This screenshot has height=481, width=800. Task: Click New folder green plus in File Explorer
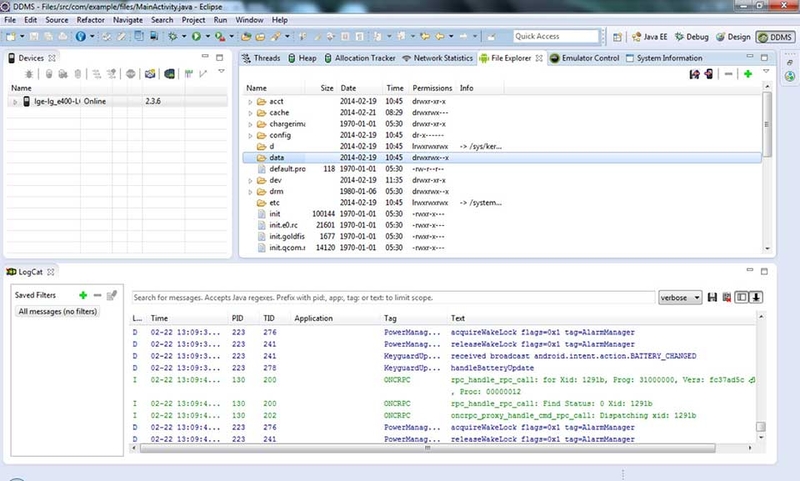click(748, 74)
